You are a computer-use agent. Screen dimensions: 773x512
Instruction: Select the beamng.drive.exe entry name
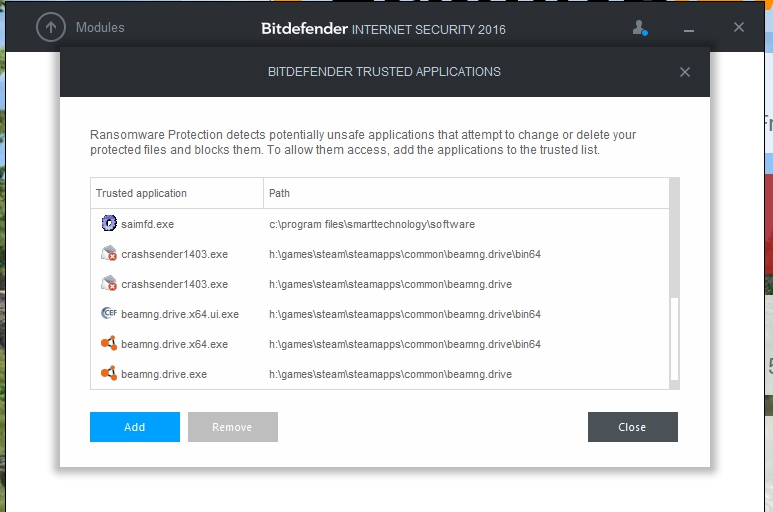coord(164,374)
